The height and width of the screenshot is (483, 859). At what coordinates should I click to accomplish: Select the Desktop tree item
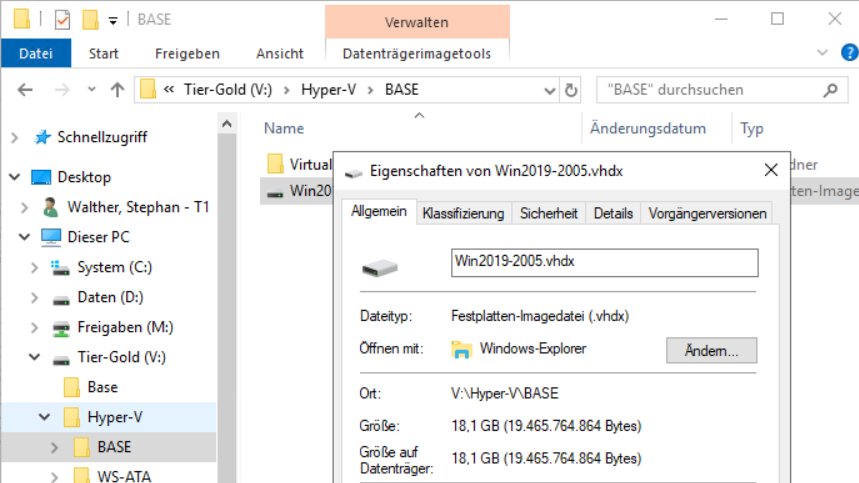click(84, 177)
